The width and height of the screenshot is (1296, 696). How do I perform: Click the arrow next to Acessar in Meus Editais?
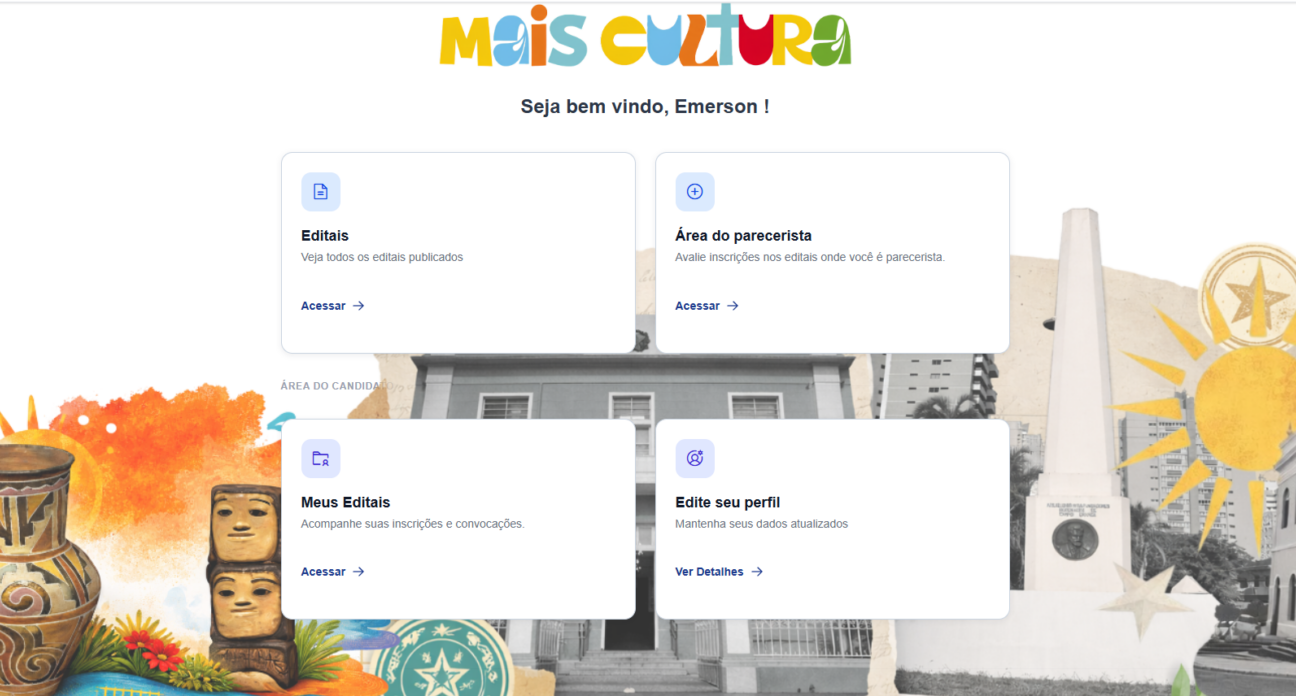(359, 572)
